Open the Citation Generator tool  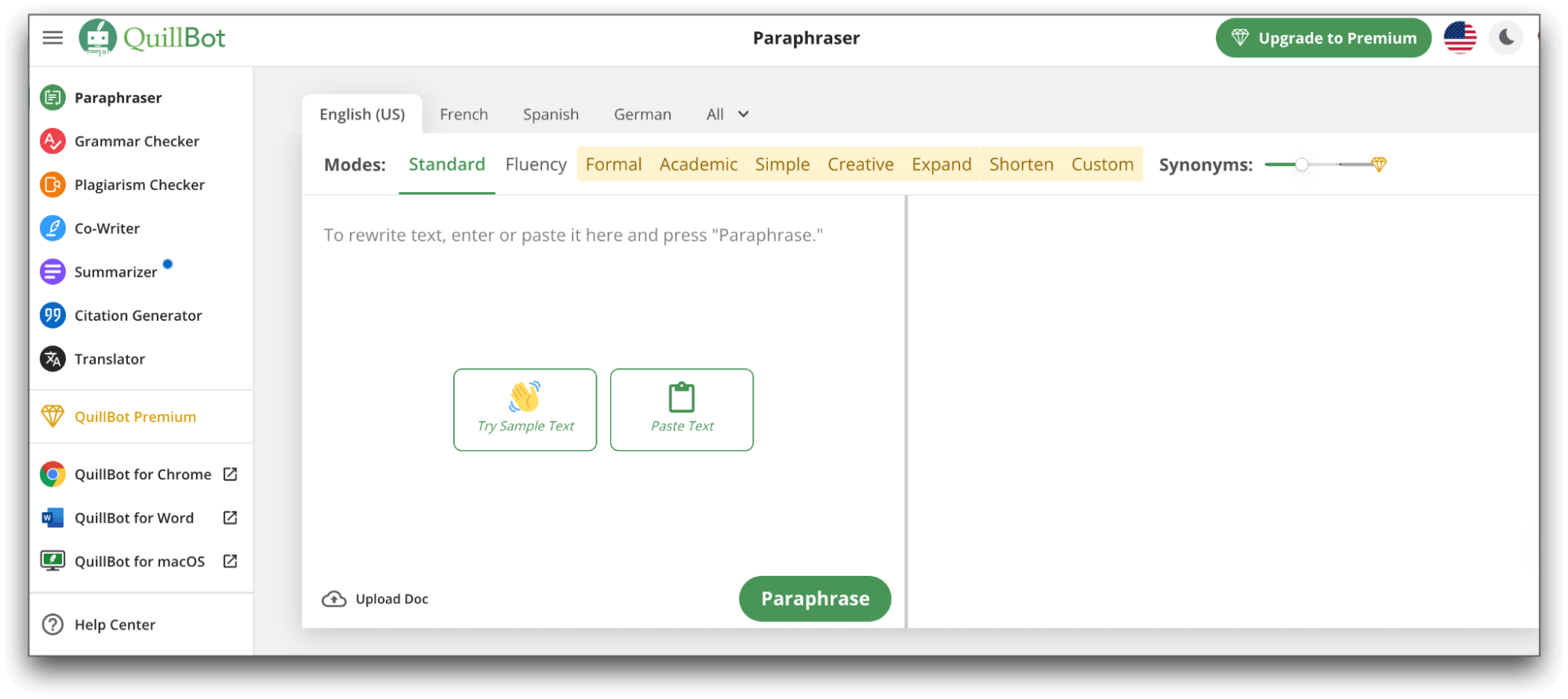pyautogui.click(x=139, y=315)
